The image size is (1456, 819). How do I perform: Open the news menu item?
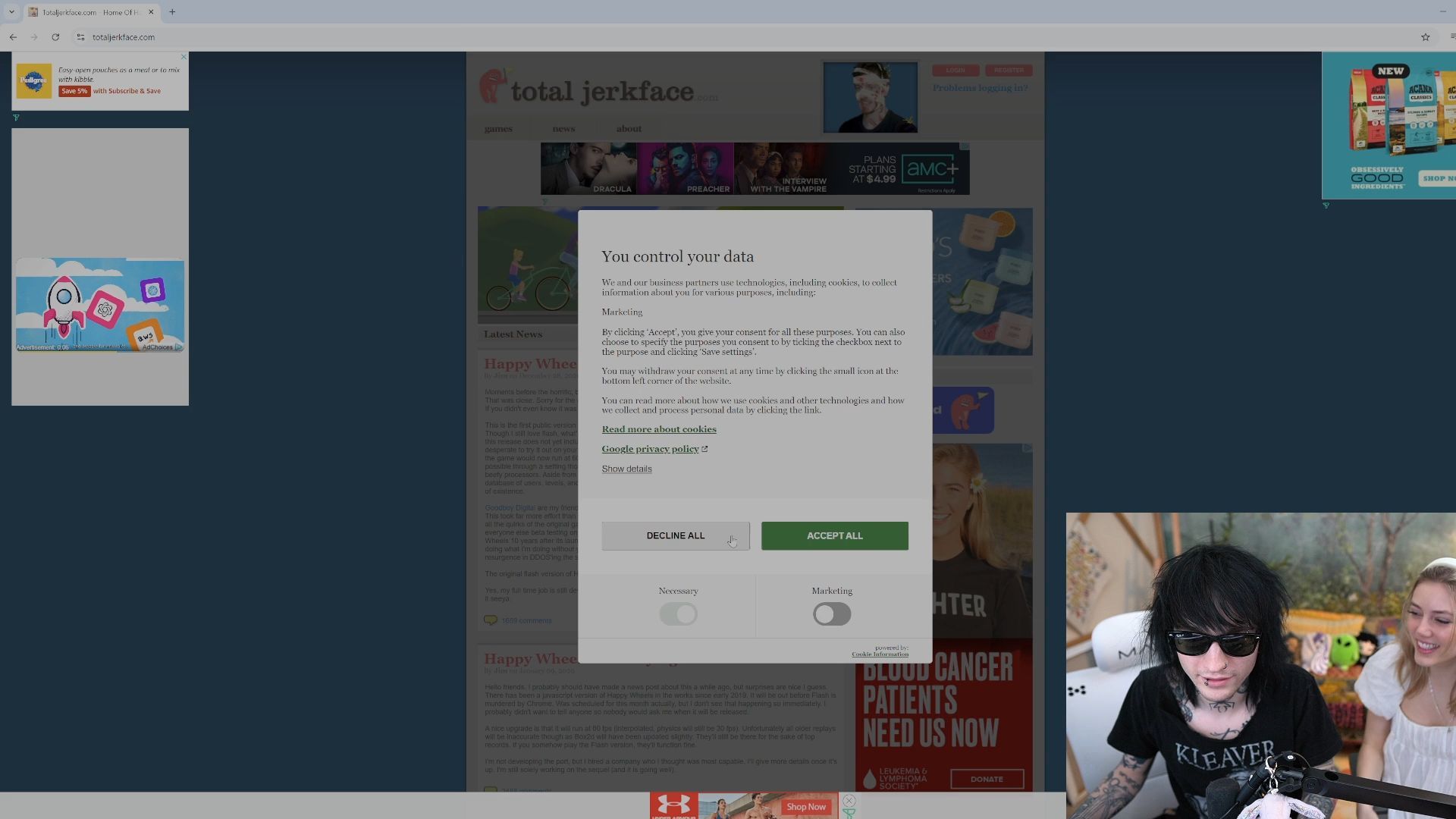[563, 128]
